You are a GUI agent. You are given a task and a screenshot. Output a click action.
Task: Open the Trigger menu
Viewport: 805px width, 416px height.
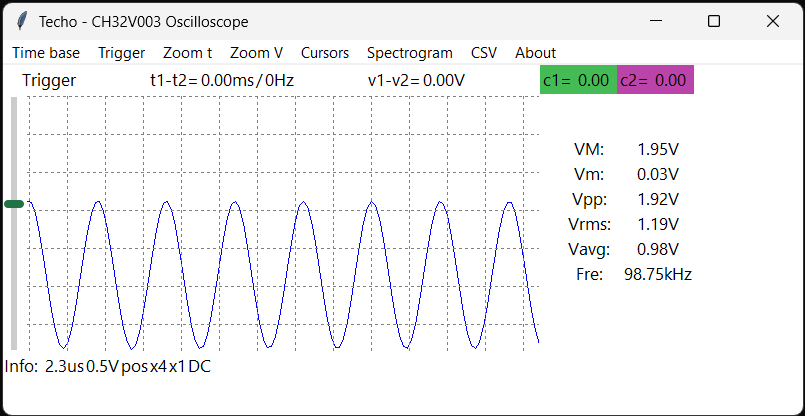122,53
